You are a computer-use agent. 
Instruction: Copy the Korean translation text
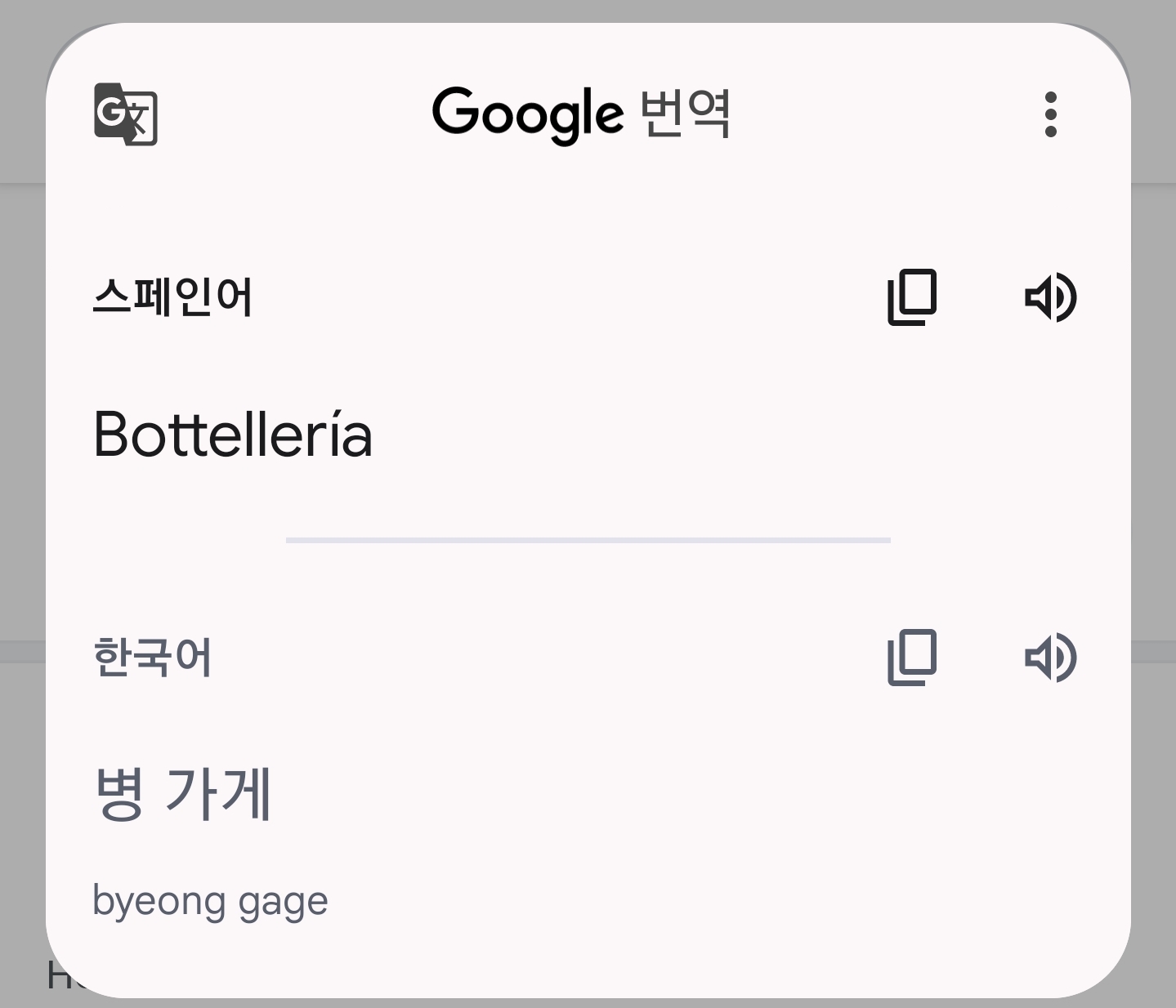click(x=912, y=658)
